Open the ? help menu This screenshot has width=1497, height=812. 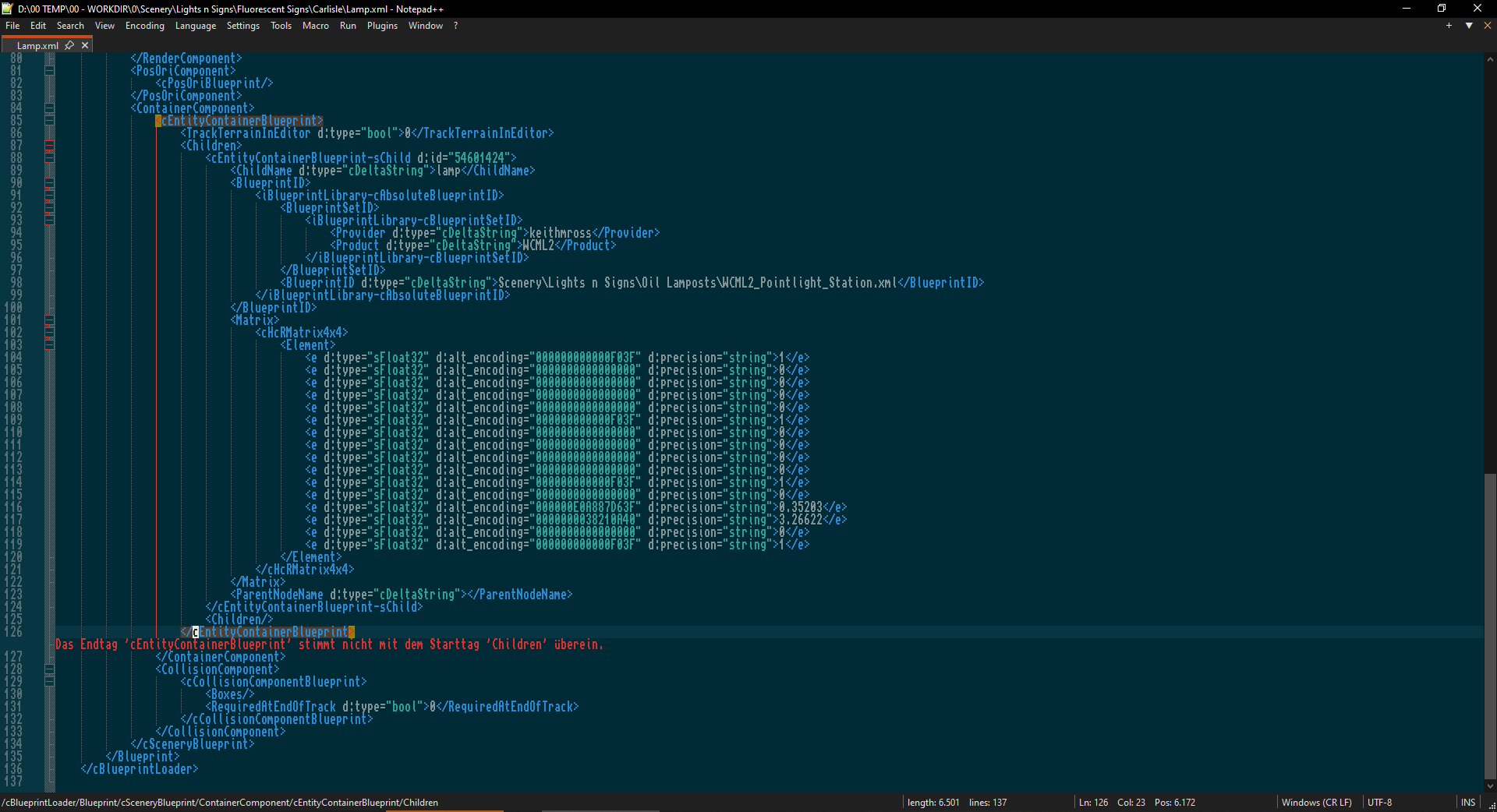[455, 26]
